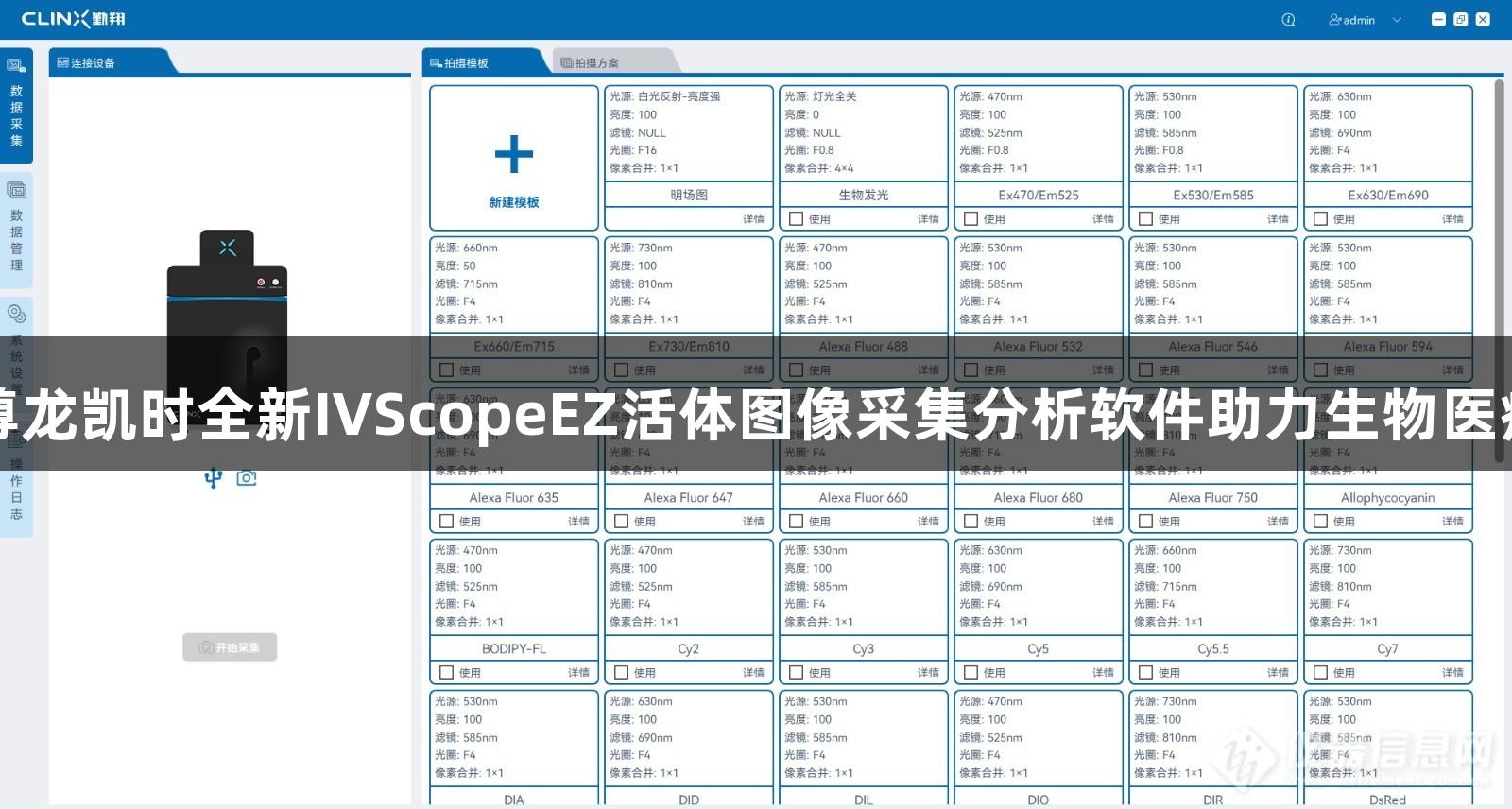Click the disabled 开始采集 button

(230, 647)
